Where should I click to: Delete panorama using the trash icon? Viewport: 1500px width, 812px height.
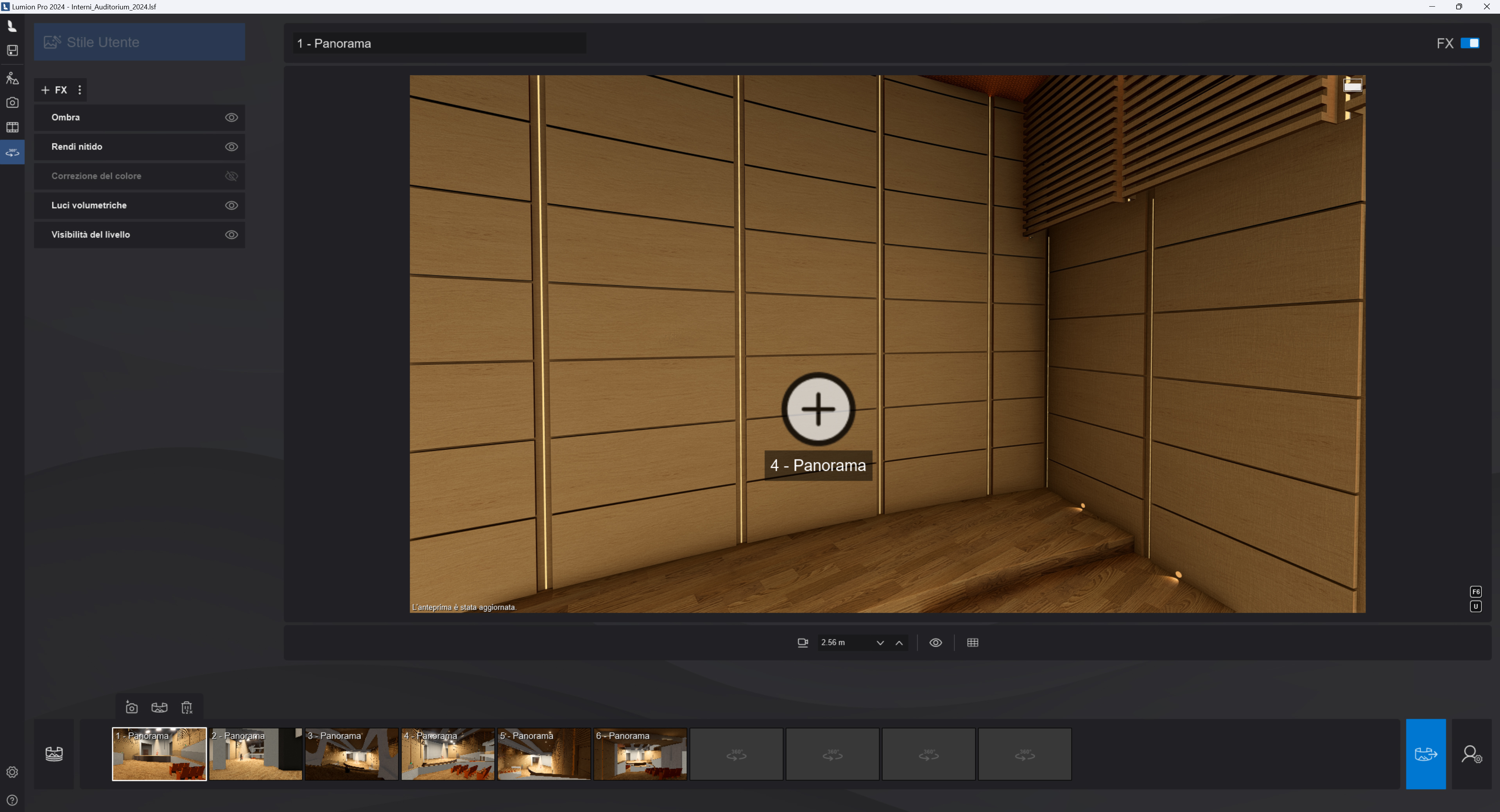coord(187,708)
